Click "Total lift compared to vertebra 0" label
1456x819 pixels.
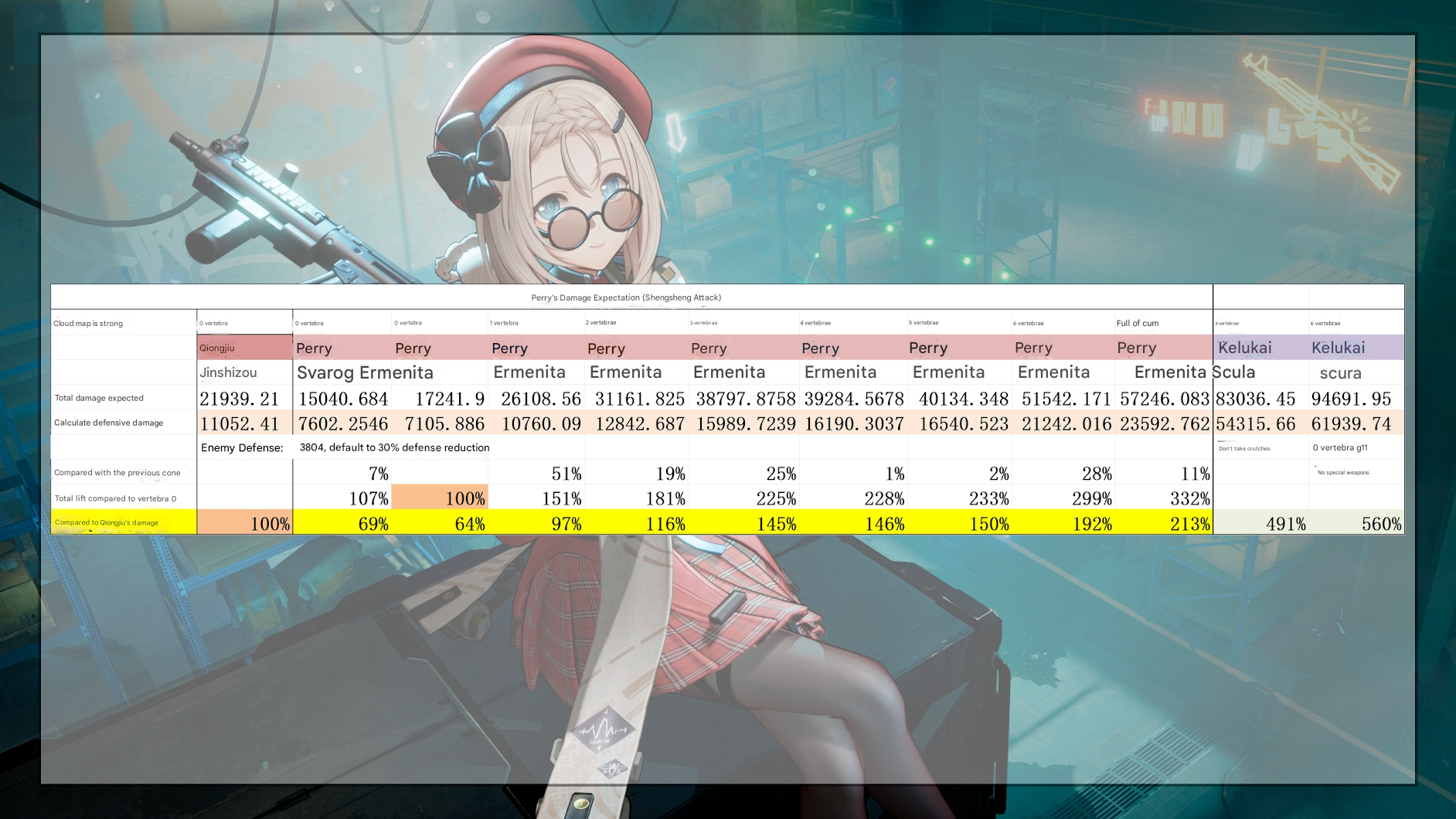[x=115, y=498]
